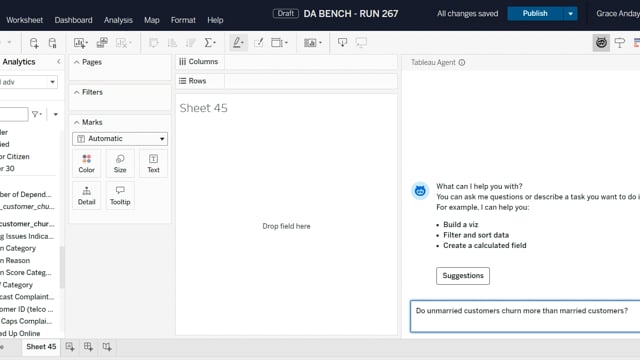640x360 pixels.
Task: Select the Sheet 45 tab
Action: pyautogui.click(x=41, y=347)
